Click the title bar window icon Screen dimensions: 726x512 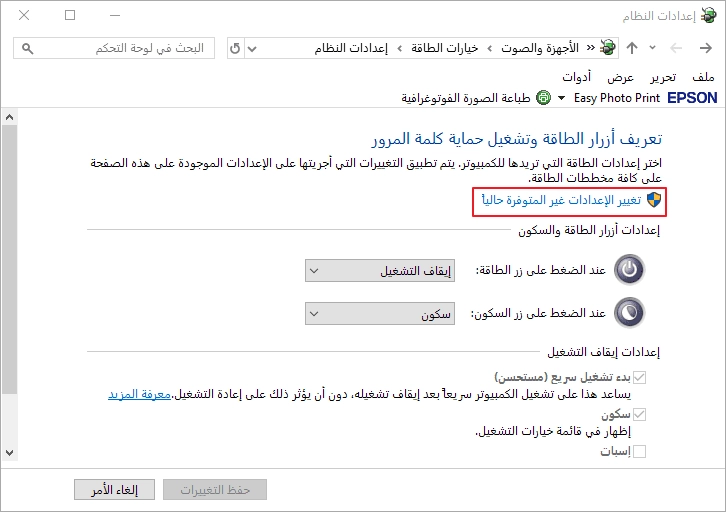click(x=708, y=15)
